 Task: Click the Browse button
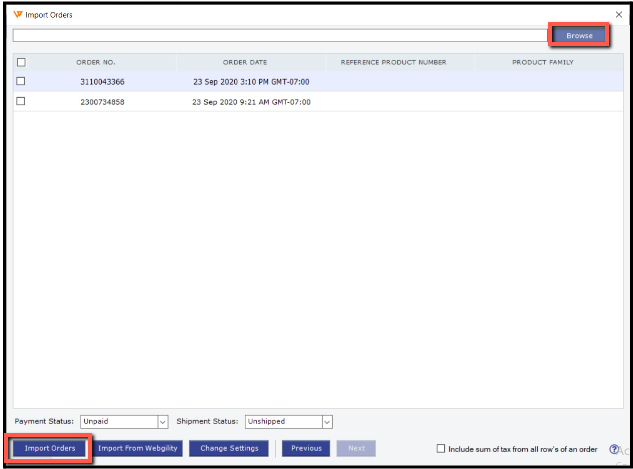(x=579, y=35)
